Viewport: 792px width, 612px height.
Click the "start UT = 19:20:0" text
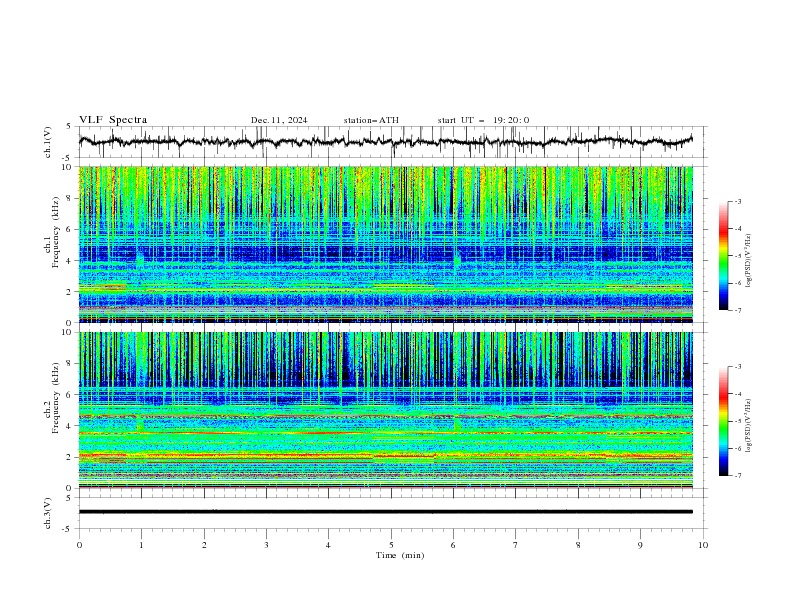(x=483, y=120)
